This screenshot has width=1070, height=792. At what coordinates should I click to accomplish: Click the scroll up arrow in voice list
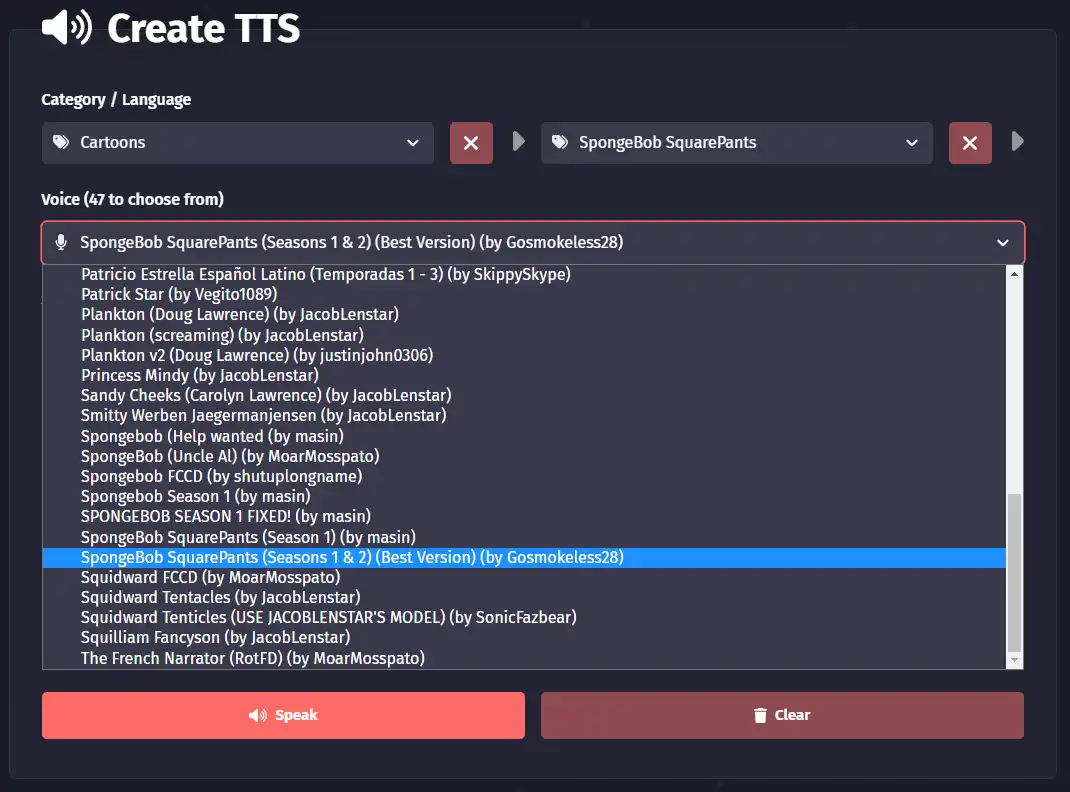(x=1014, y=274)
